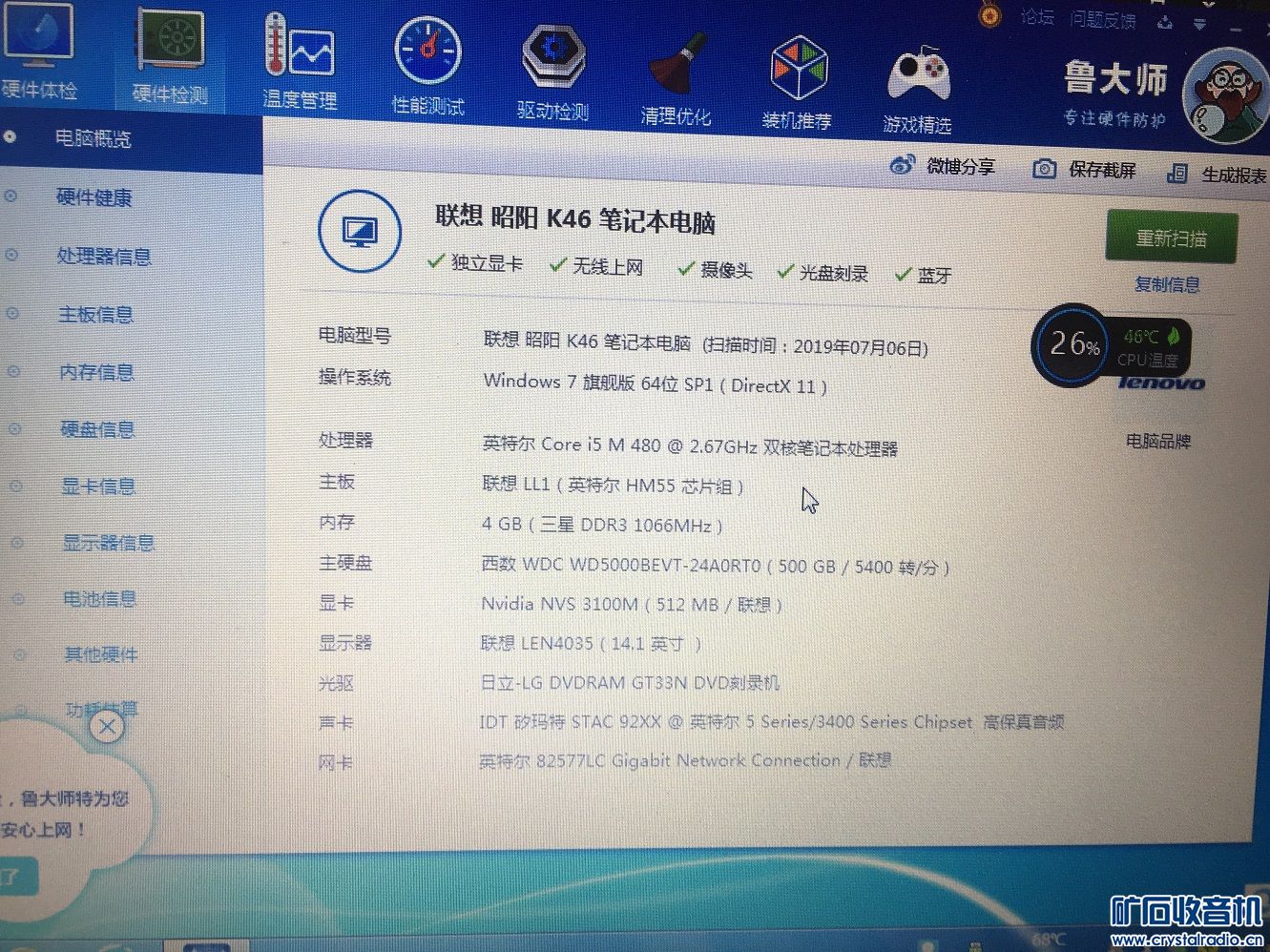Click the CPU温度 leaf temperature widget
Image resolution: width=1270 pixels, height=952 pixels.
(x=1151, y=347)
